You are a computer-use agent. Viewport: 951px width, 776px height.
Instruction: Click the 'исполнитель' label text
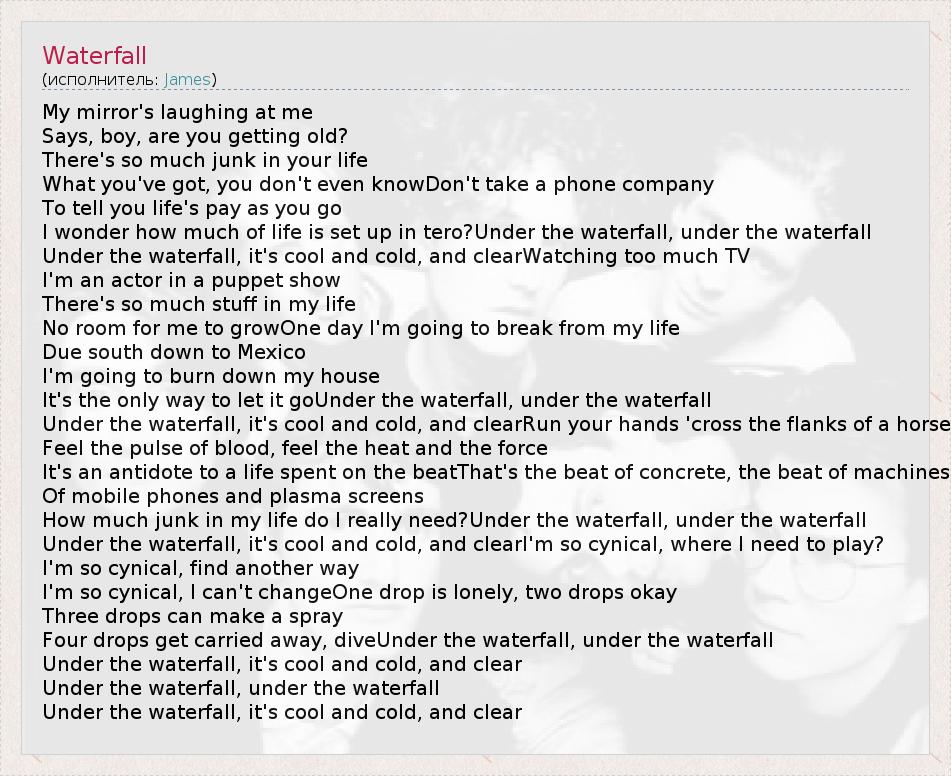click(x=103, y=79)
